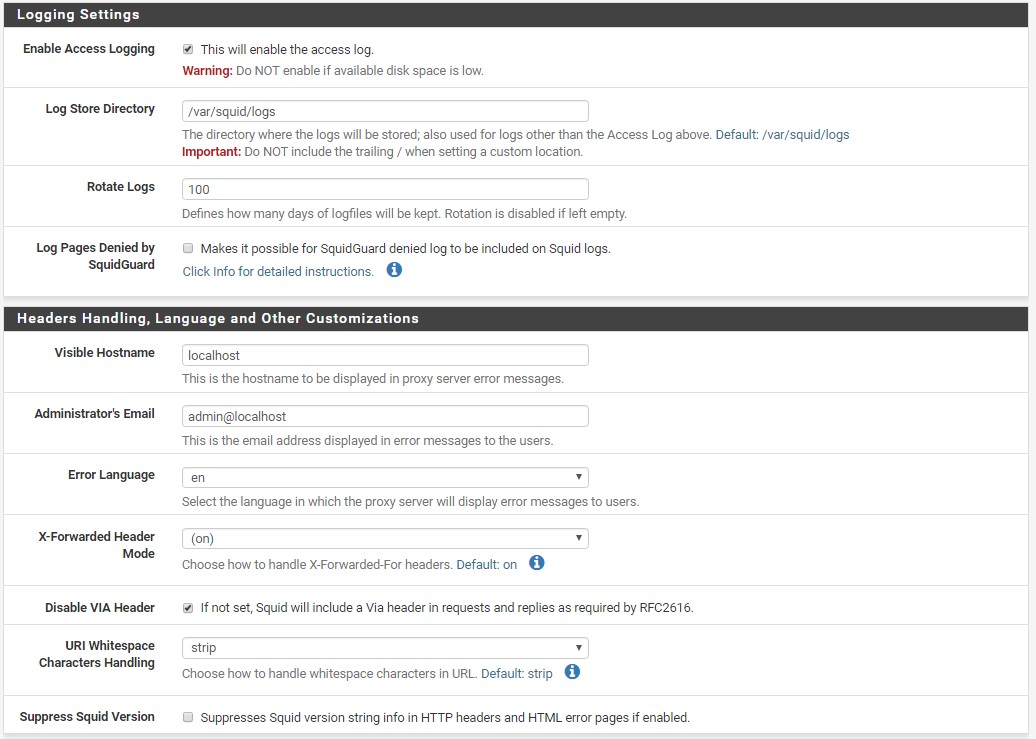Viewport: 1036px width, 739px height.
Task: Click 'Click Info for detailed instructions' text
Action: click(x=278, y=271)
